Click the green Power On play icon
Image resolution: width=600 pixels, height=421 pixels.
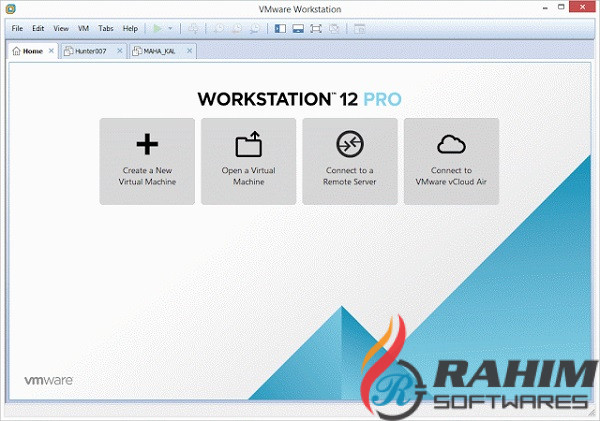pos(157,28)
